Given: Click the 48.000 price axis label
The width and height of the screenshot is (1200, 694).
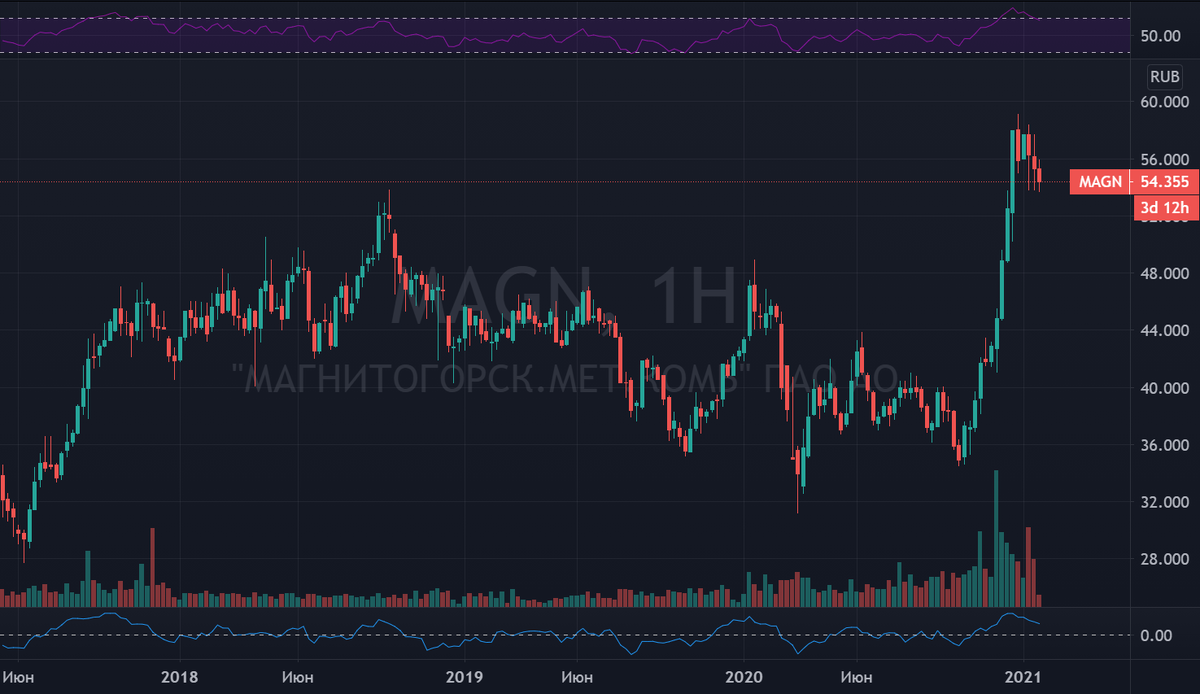Looking at the screenshot, I should (1165, 273).
